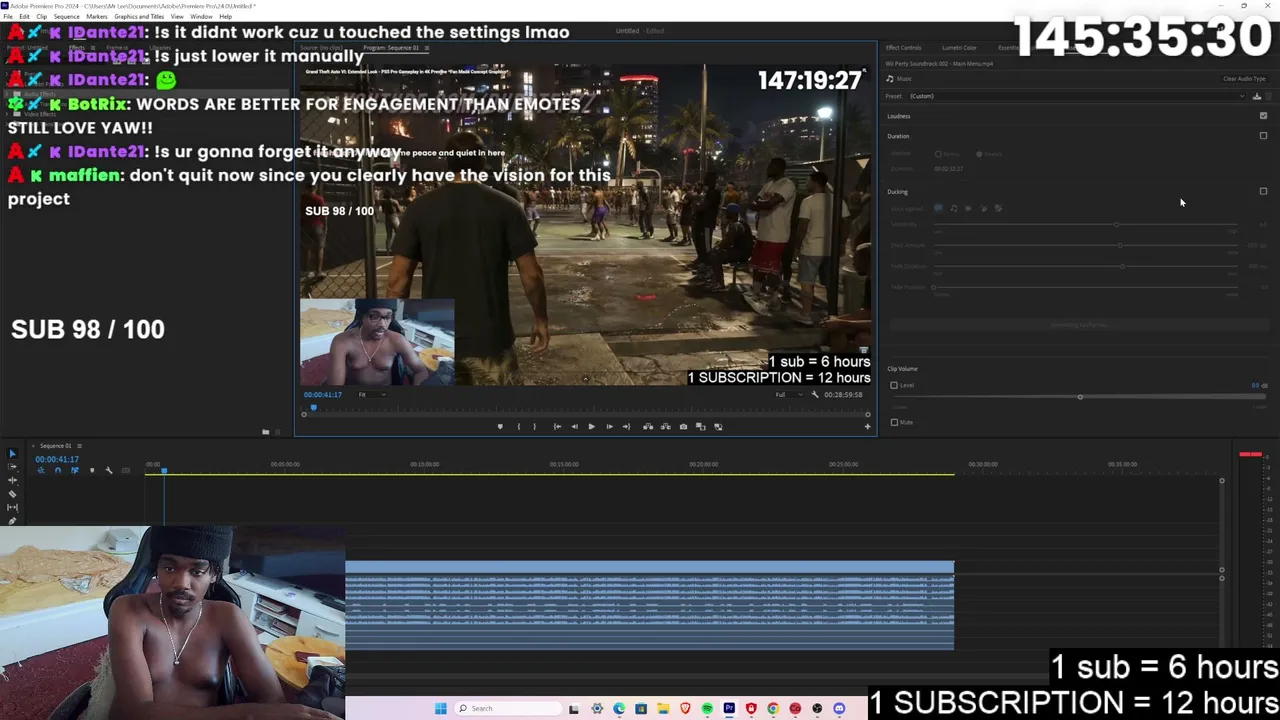This screenshot has height=720, width=1280.
Task: Select the Selection tool in the timeline toolbar
Action: coord(12,455)
